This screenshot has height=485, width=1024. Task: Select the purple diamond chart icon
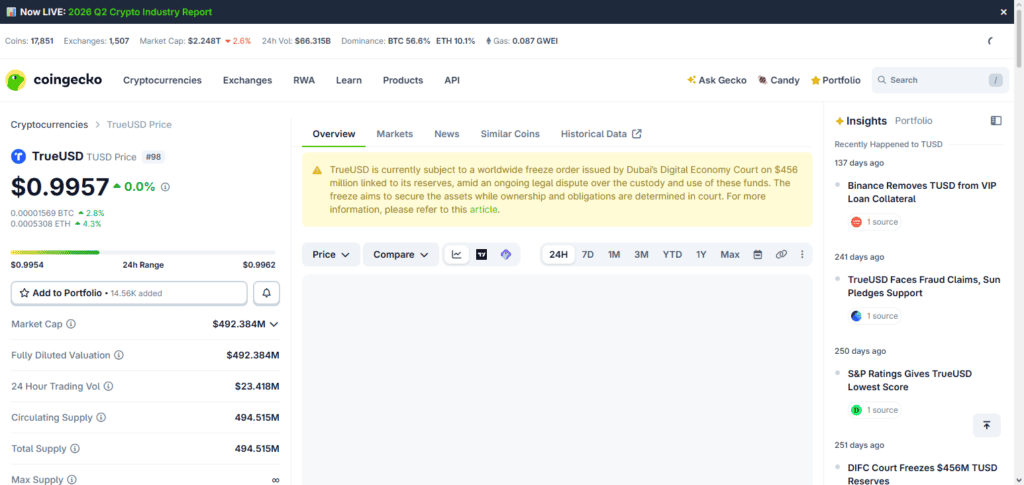pyautogui.click(x=505, y=255)
